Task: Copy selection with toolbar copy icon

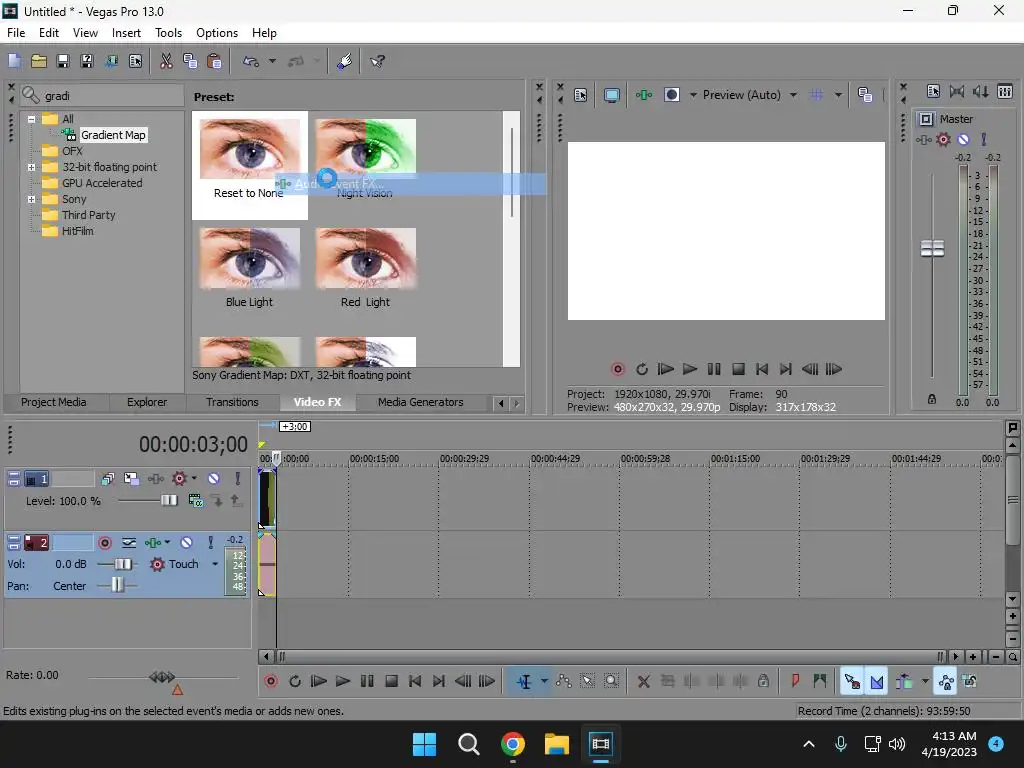Action: (x=190, y=61)
